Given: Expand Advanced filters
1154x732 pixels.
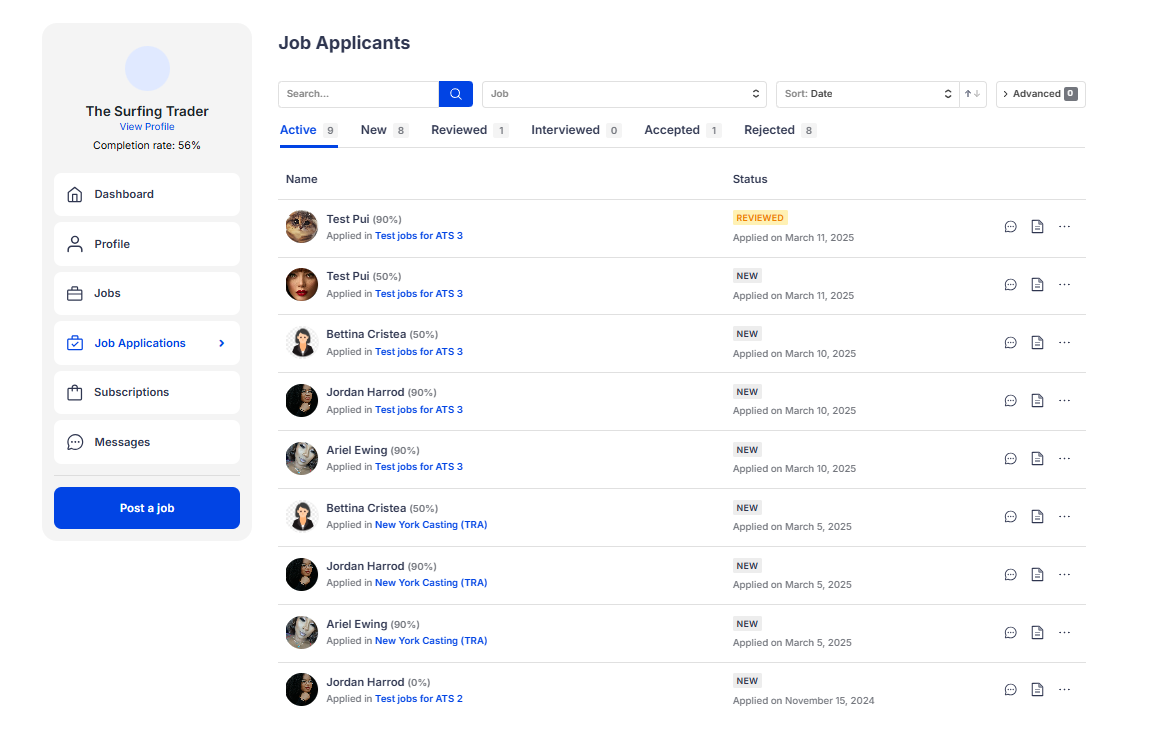Looking at the screenshot, I should (1040, 94).
